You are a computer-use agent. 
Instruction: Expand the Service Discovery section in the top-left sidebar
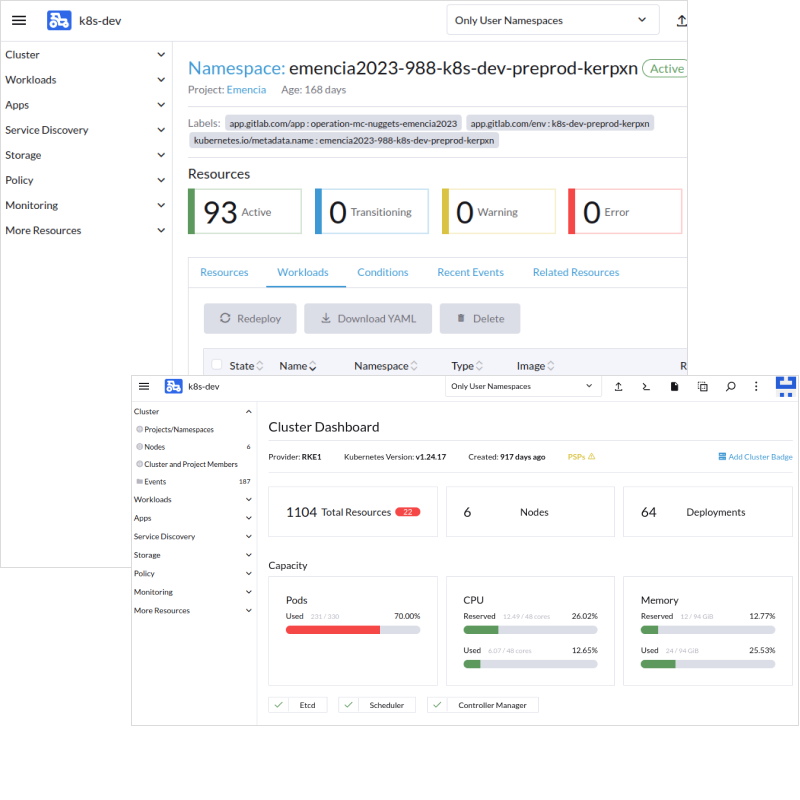[84, 130]
